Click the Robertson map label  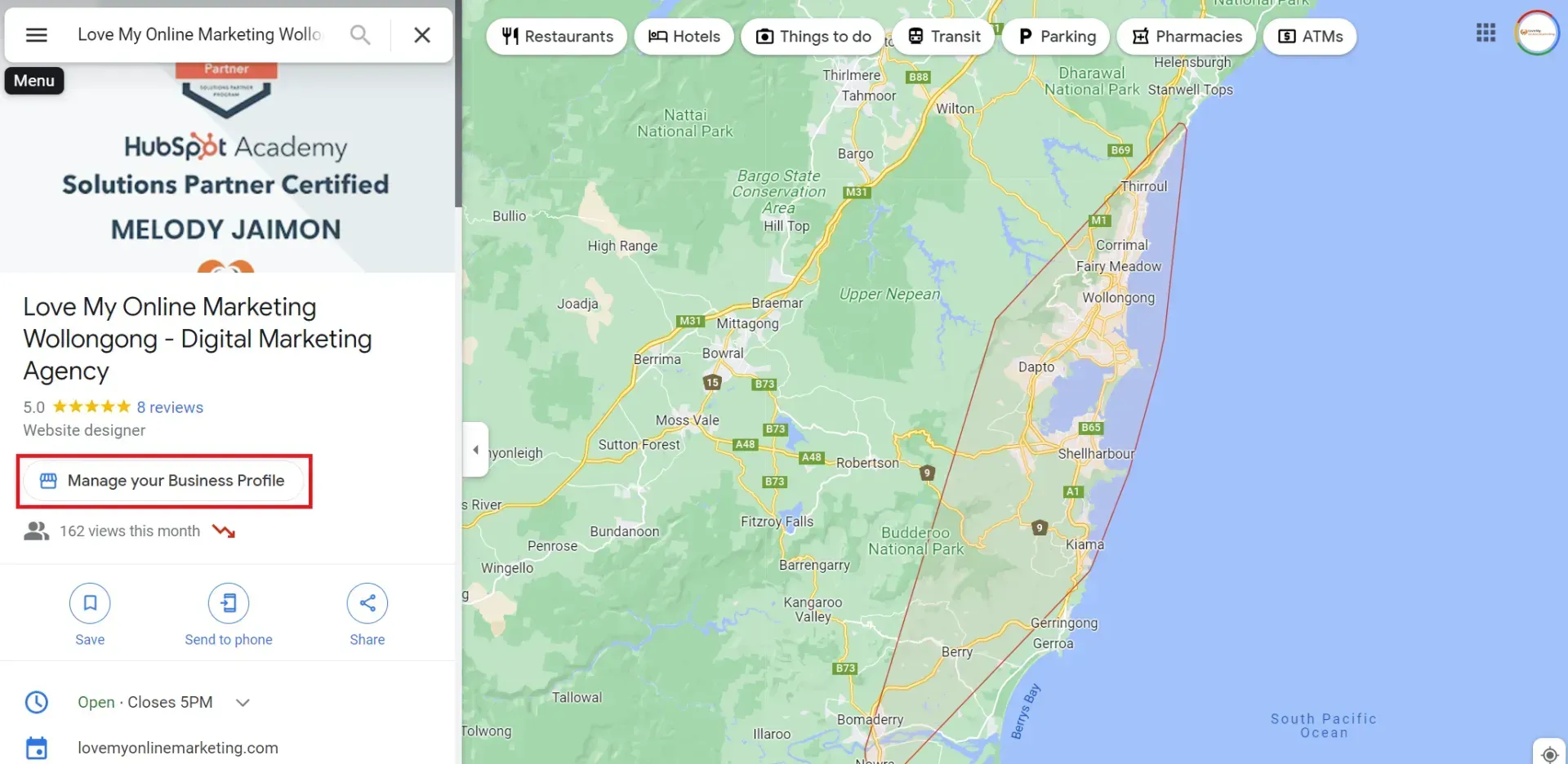tap(867, 463)
